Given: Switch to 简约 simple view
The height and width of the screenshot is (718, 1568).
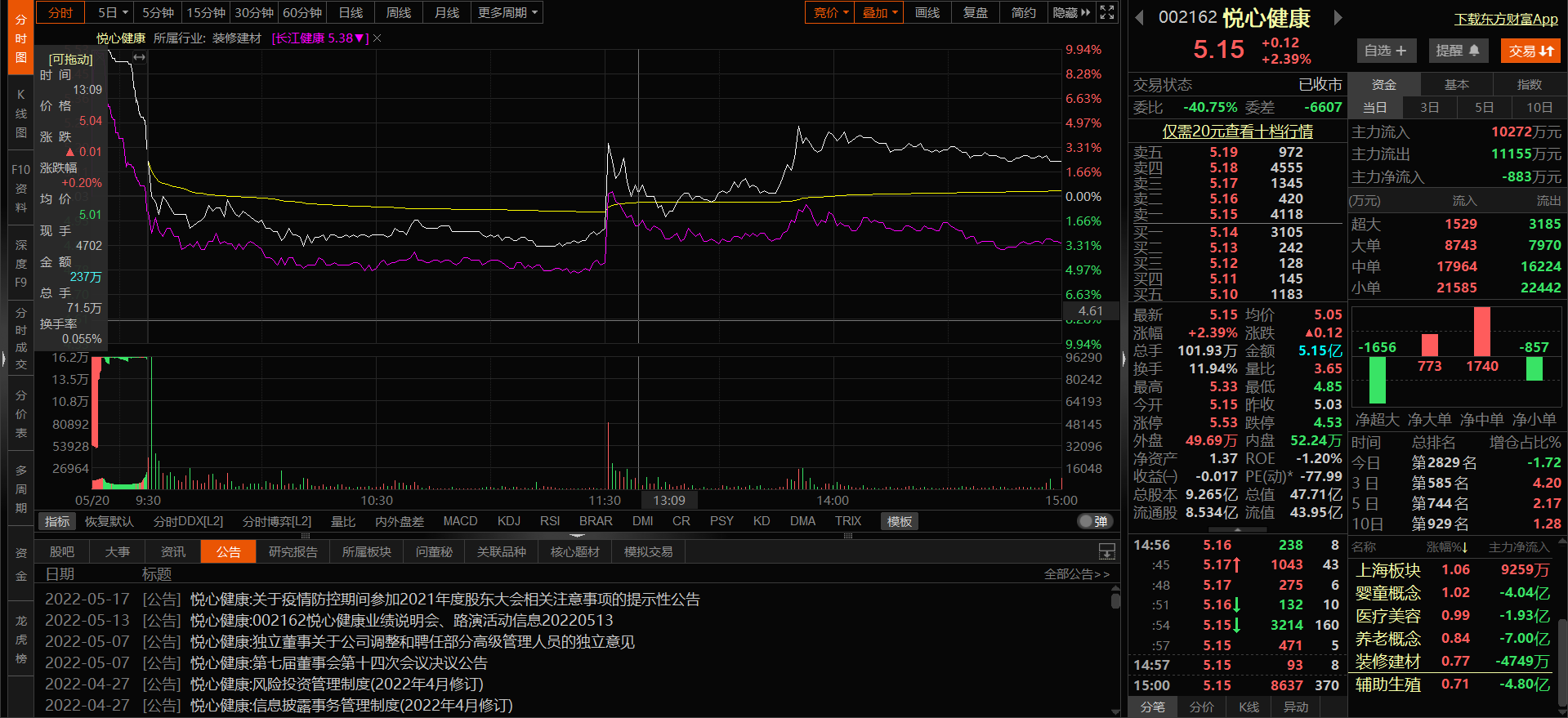Looking at the screenshot, I should [1024, 12].
